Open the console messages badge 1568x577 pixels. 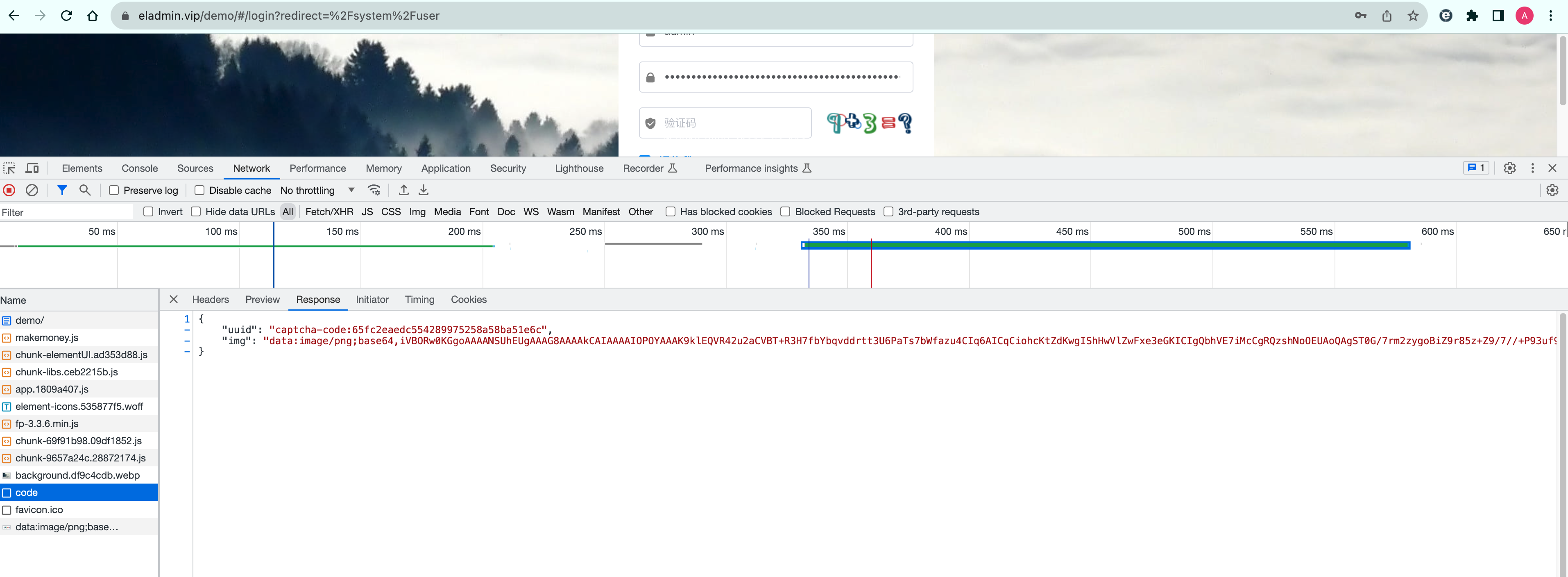[1476, 168]
